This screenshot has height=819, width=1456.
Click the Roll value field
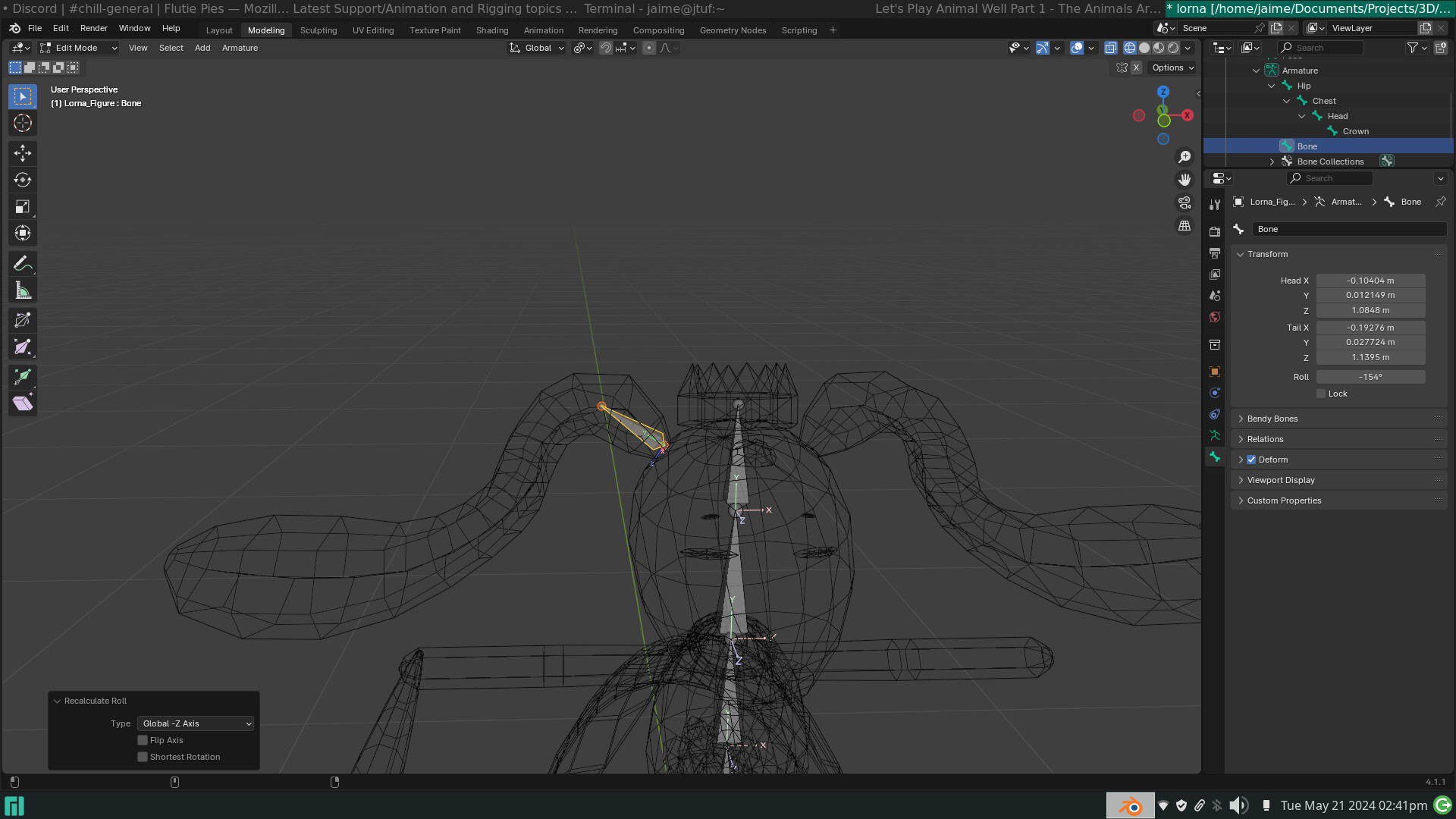click(x=1370, y=377)
